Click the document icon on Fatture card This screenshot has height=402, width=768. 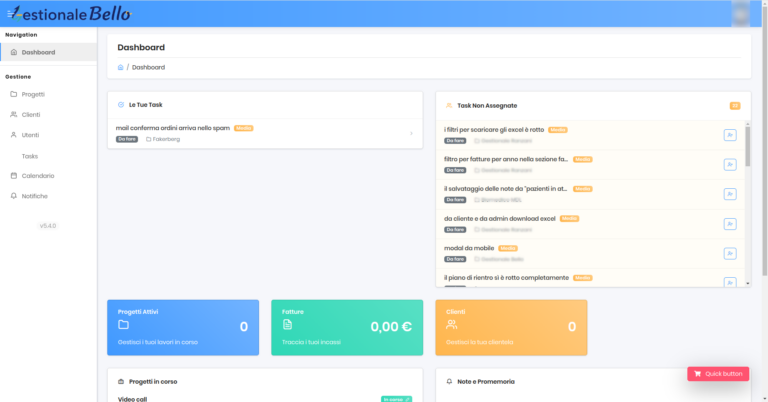[287, 325]
